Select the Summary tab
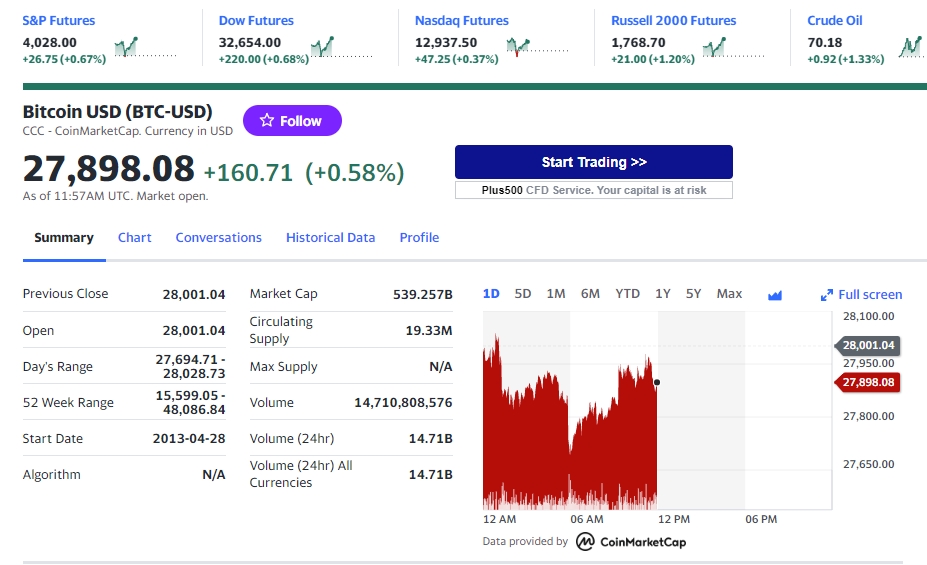The width and height of the screenshot is (927, 565). click(x=64, y=238)
